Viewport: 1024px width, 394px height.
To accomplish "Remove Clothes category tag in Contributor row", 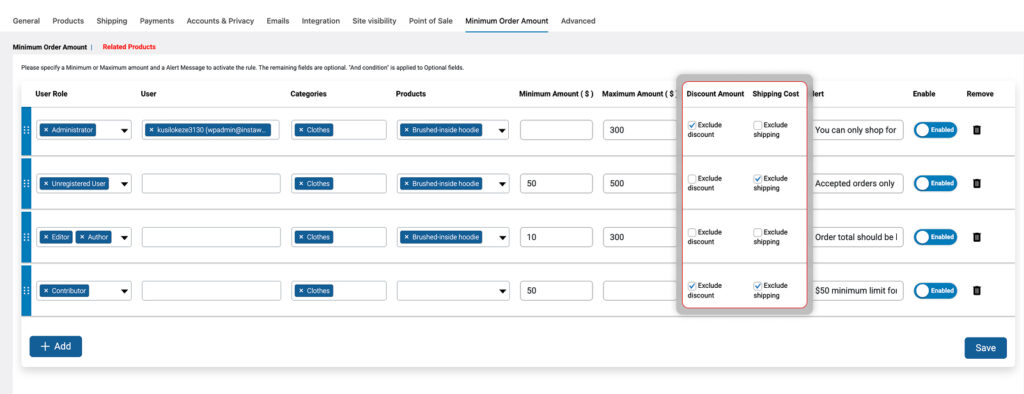I will click(301, 291).
